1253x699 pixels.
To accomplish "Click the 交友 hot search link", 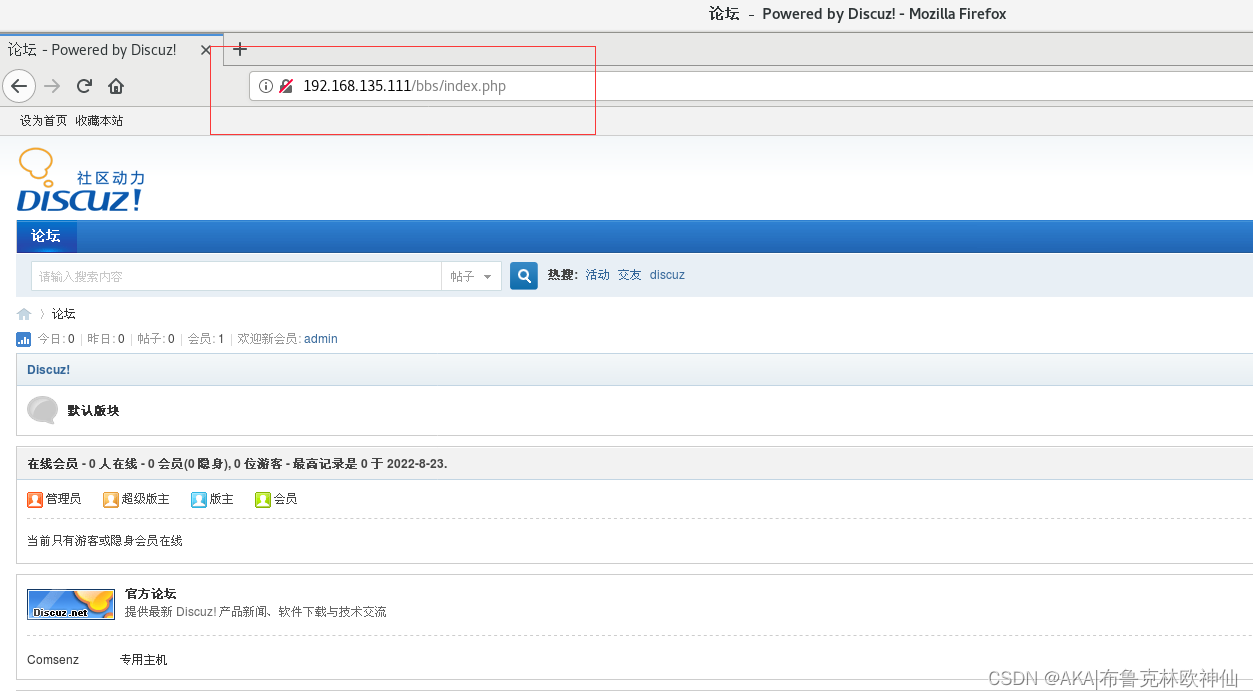I will (630, 275).
